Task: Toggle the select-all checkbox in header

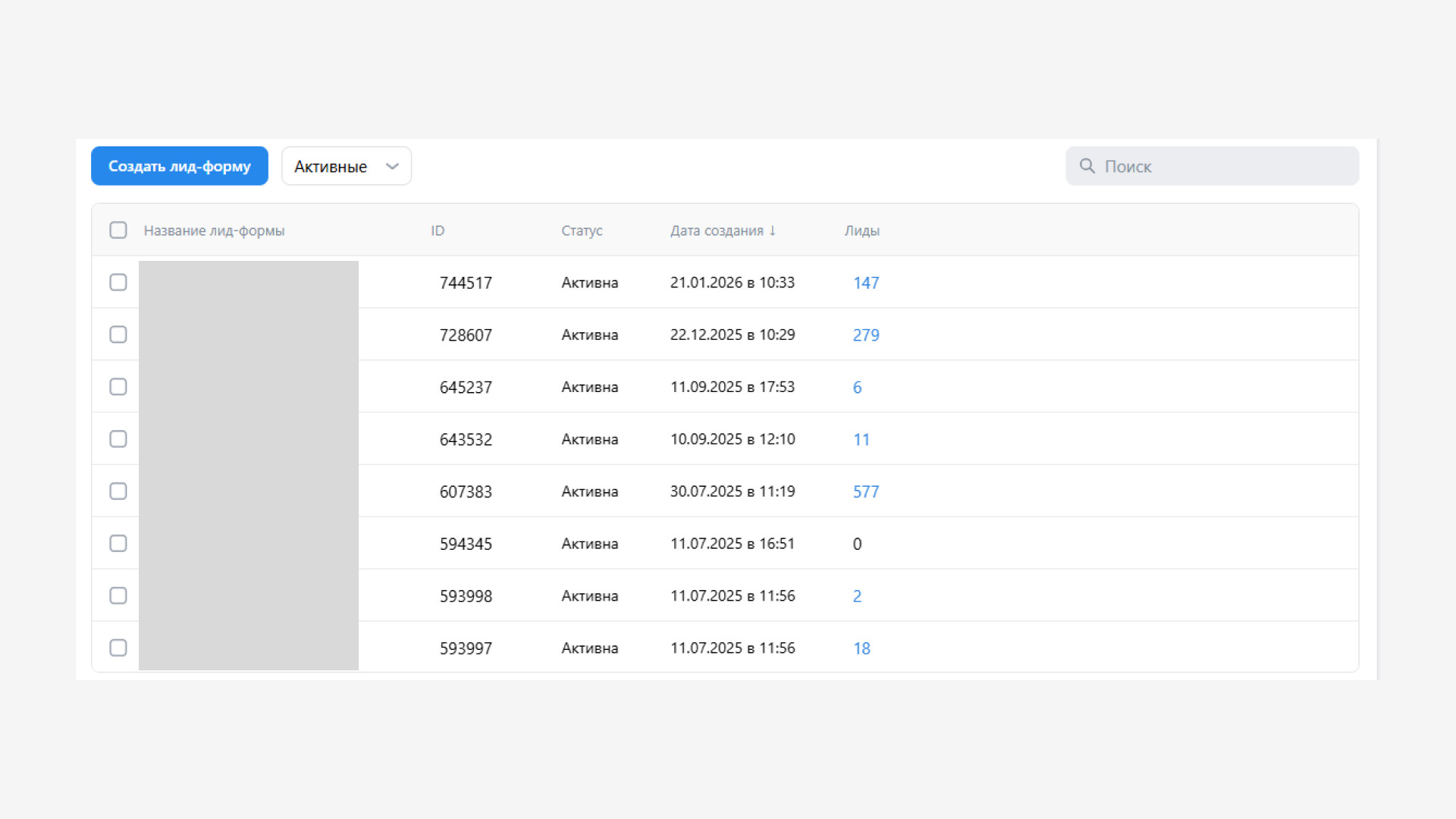Action: (x=118, y=231)
